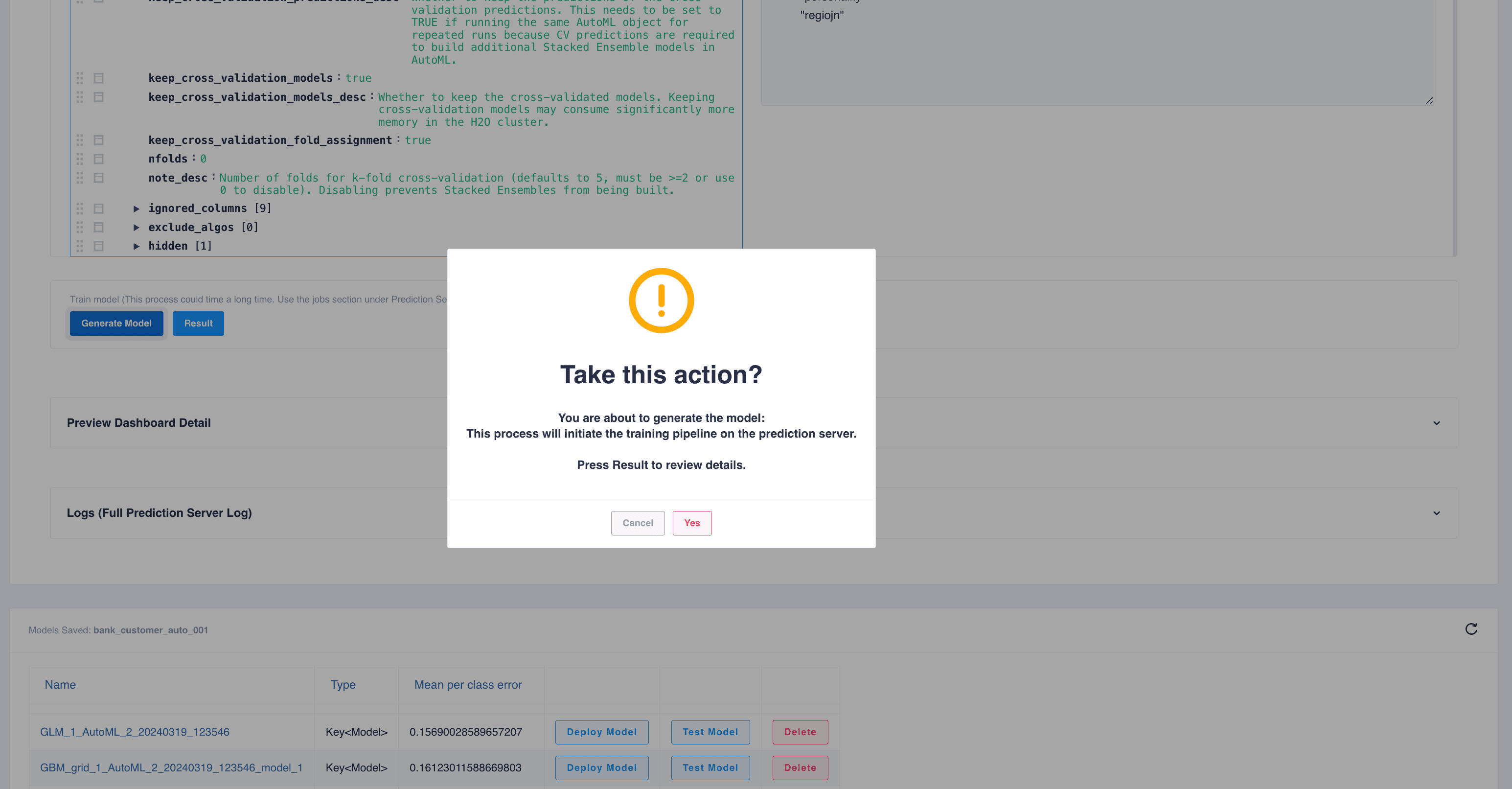Viewport: 1512px width, 789px height.
Task: Expand the ignored_columns tree node
Action: (136, 209)
